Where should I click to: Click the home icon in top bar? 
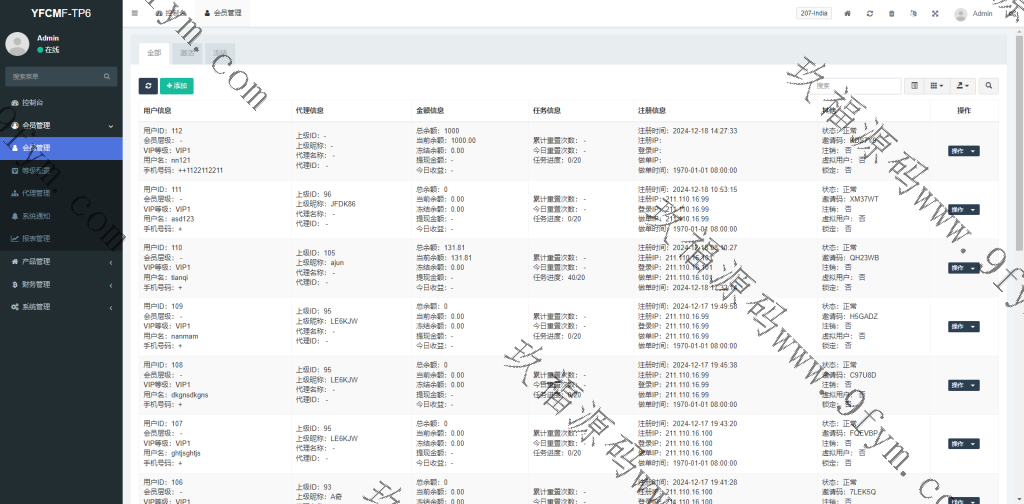pos(848,14)
